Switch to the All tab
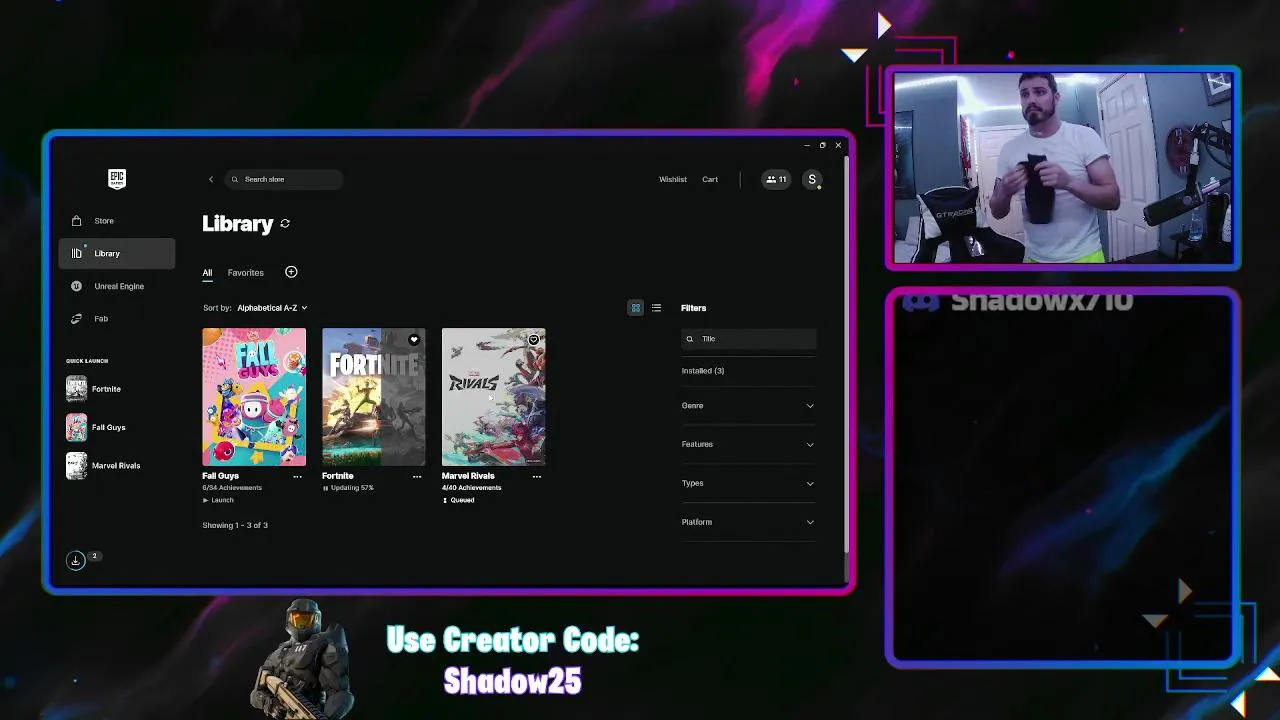The height and width of the screenshot is (720, 1280). 207,272
